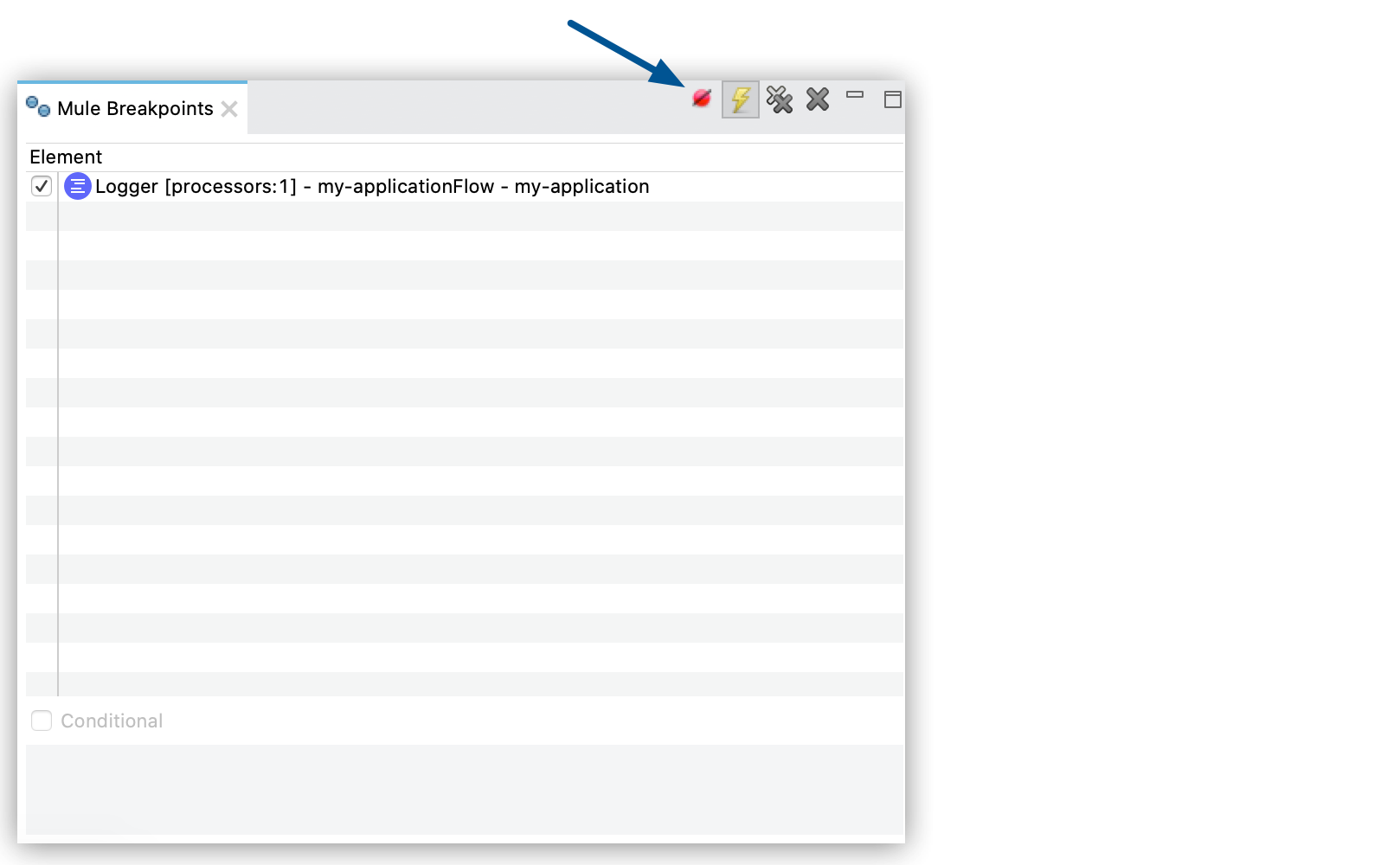This screenshot has height=865, width=1400.
Task: Enable the Skip All Breakpoints icon
Action: 702,98
